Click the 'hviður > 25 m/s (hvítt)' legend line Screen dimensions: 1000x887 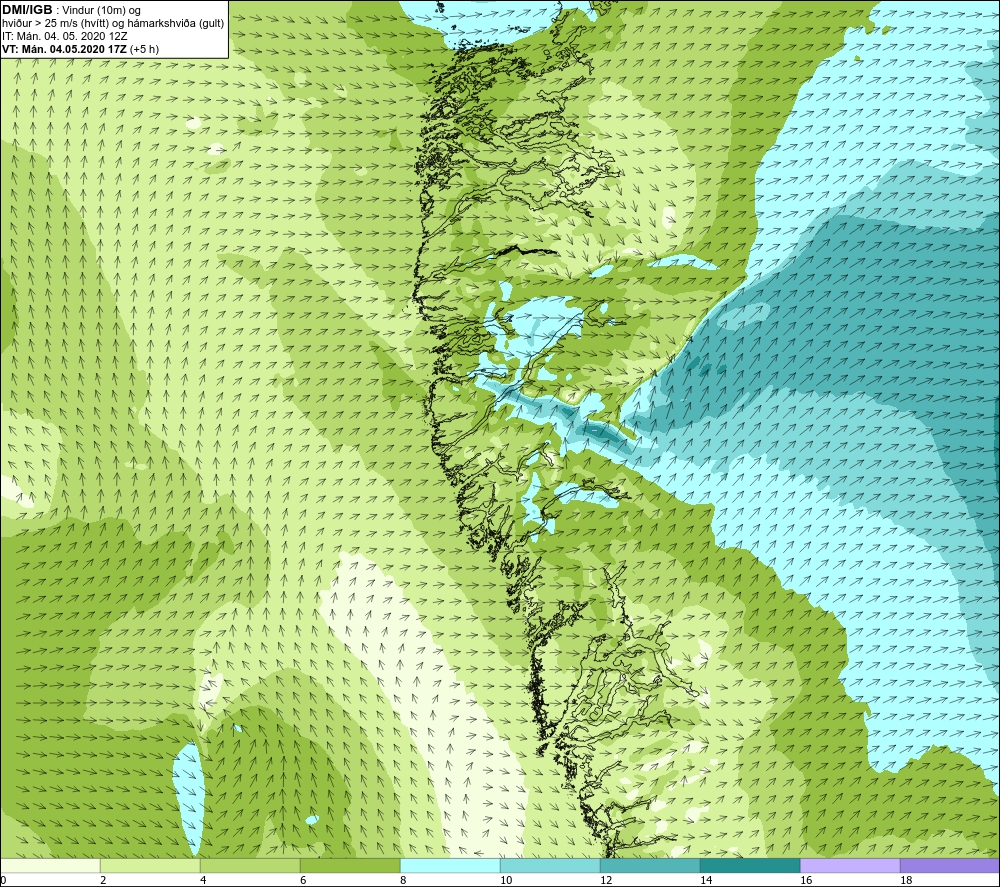[x=114, y=24]
